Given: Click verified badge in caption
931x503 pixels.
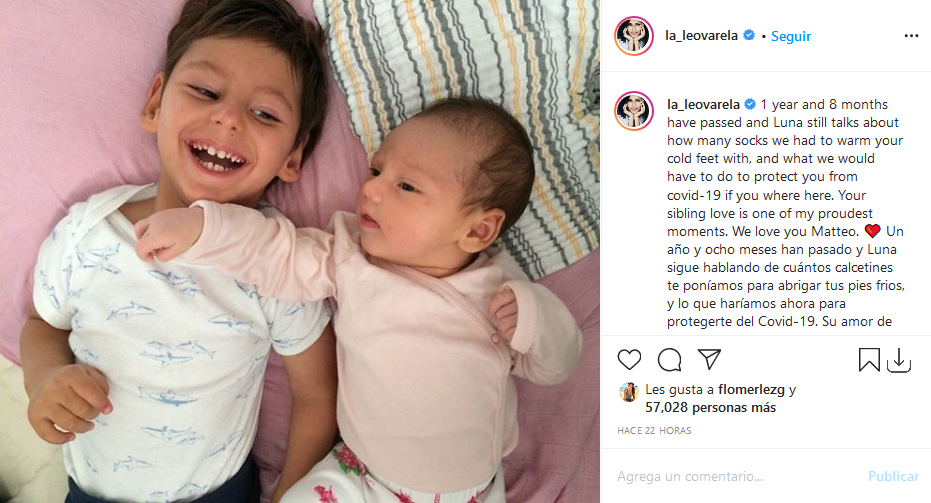Looking at the screenshot, I should coord(750,105).
